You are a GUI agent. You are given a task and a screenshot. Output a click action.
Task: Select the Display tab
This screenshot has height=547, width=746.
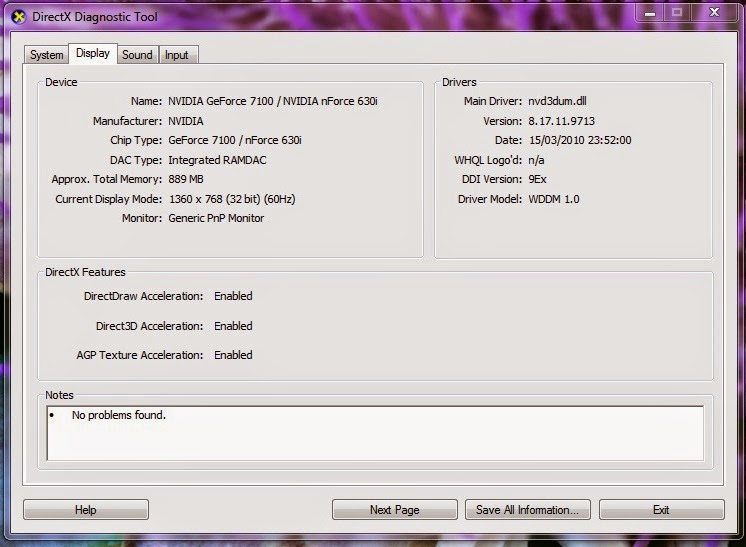93,53
